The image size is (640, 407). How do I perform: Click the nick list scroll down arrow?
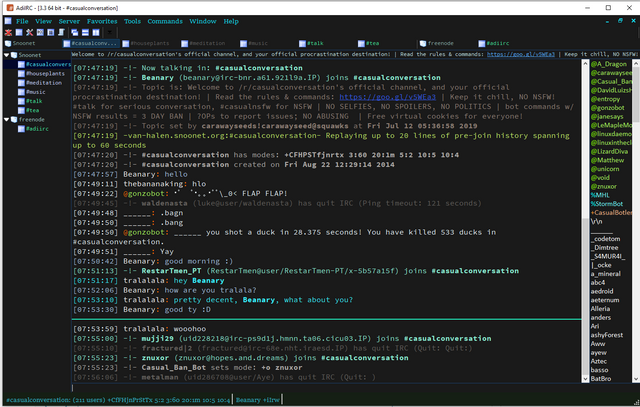tap(636, 379)
